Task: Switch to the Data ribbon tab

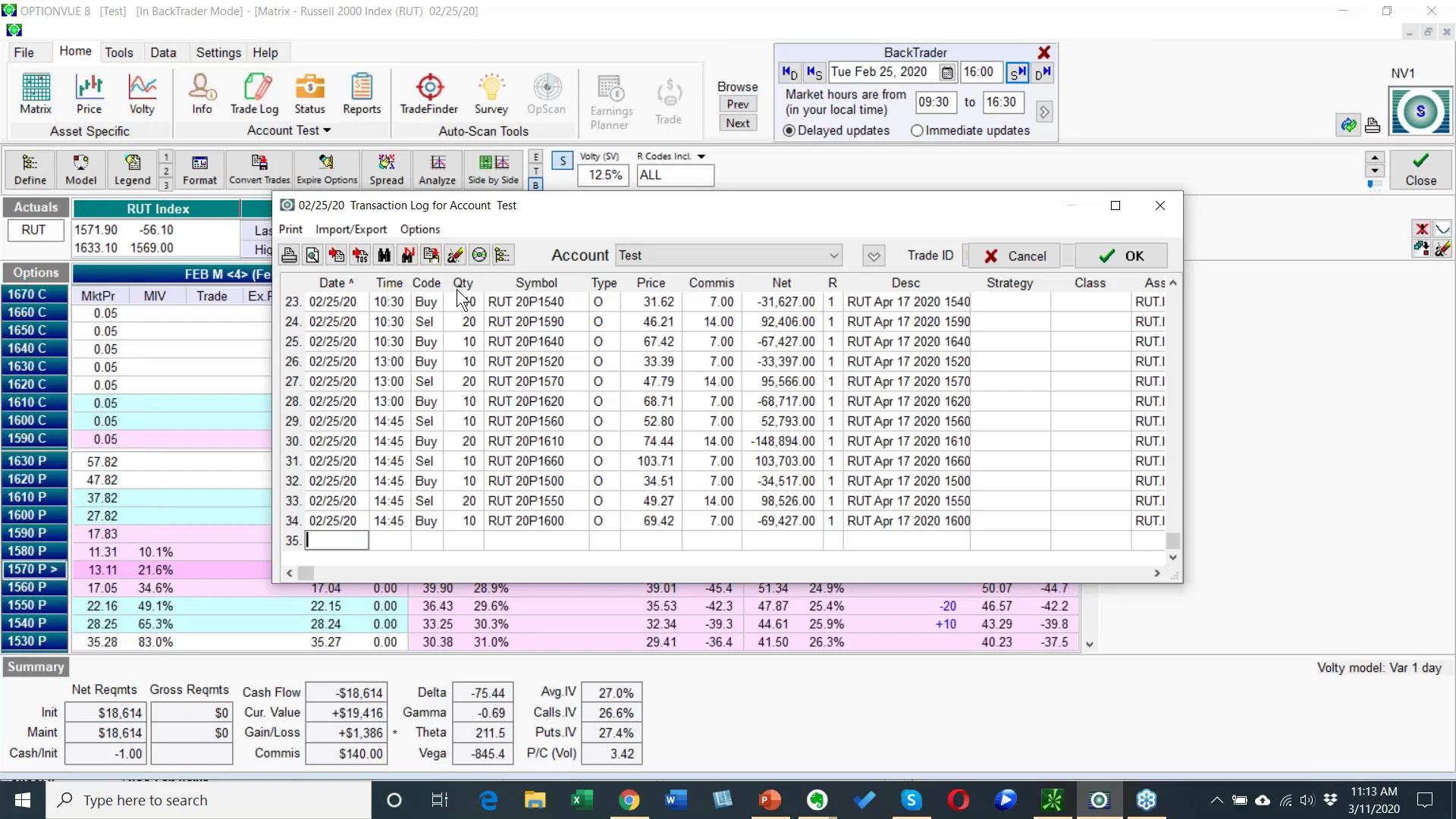Action: click(x=163, y=52)
